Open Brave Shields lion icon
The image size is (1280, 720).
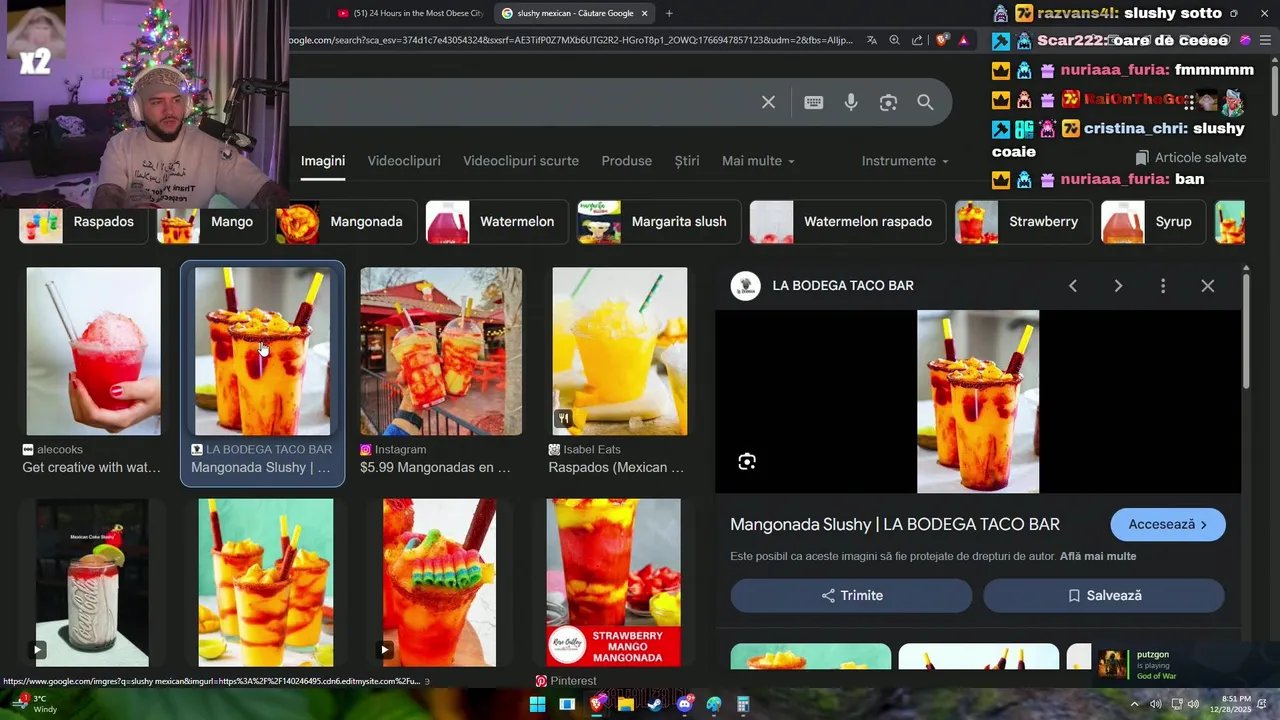pyautogui.click(x=942, y=40)
